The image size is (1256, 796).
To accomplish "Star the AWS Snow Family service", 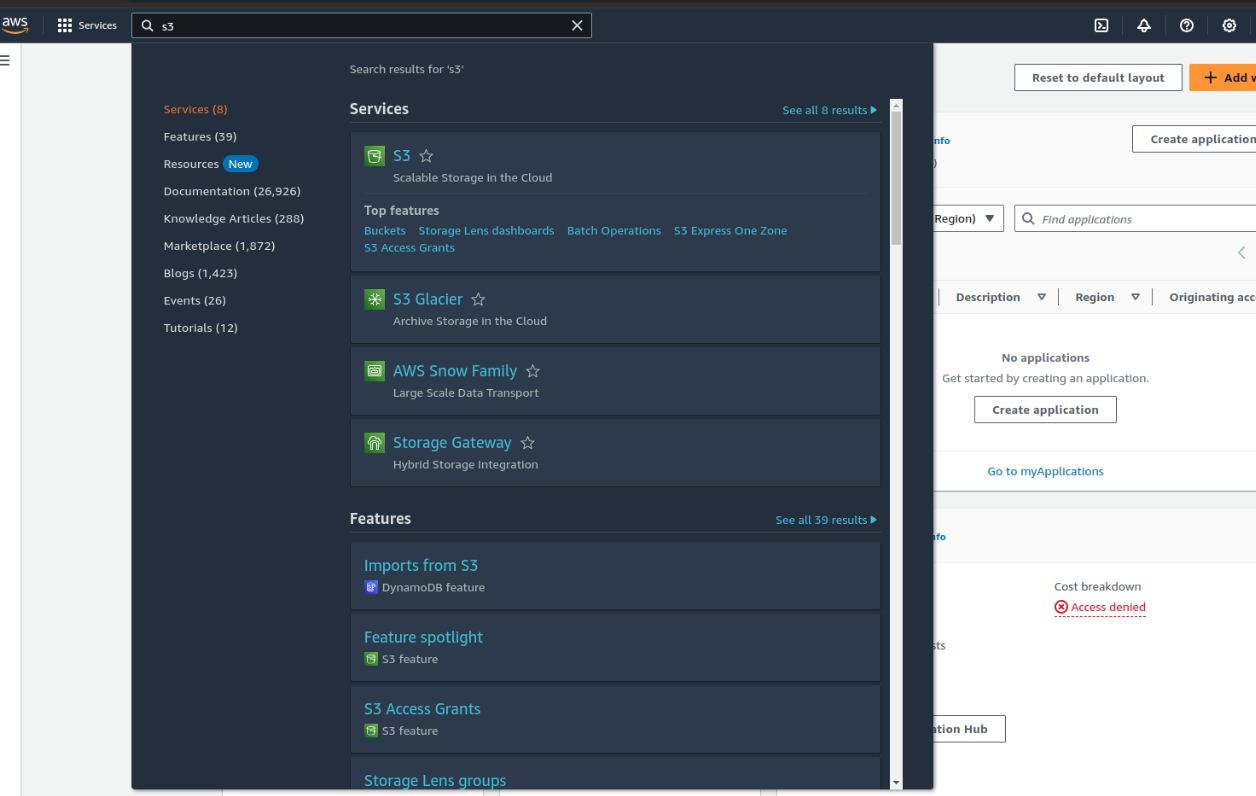I will tap(532, 370).
